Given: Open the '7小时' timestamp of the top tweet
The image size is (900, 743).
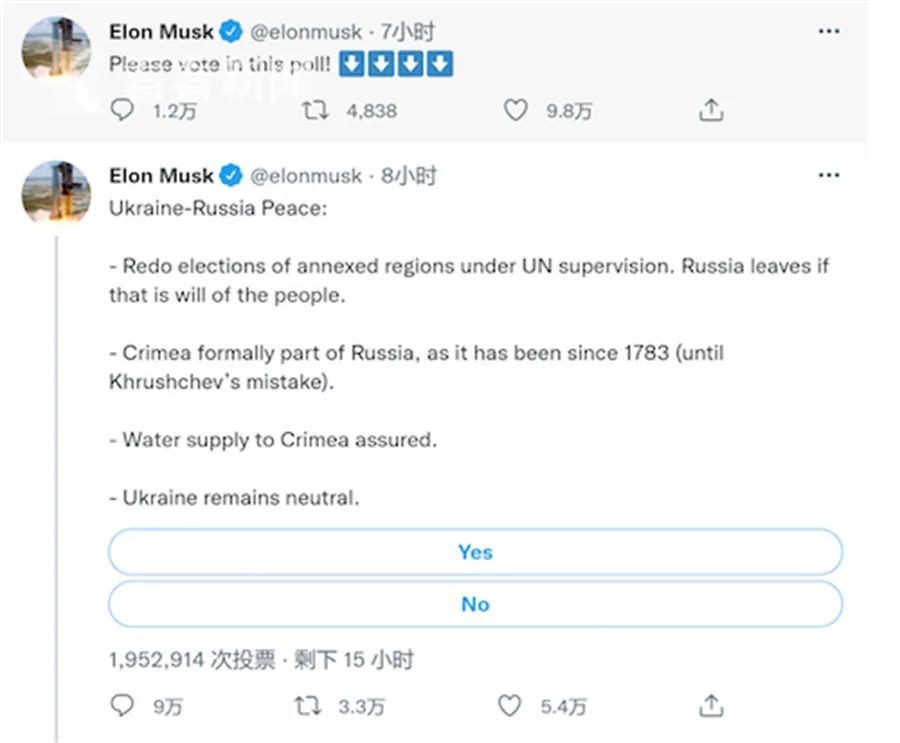Looking at the screenshot, I should (408, 31).
